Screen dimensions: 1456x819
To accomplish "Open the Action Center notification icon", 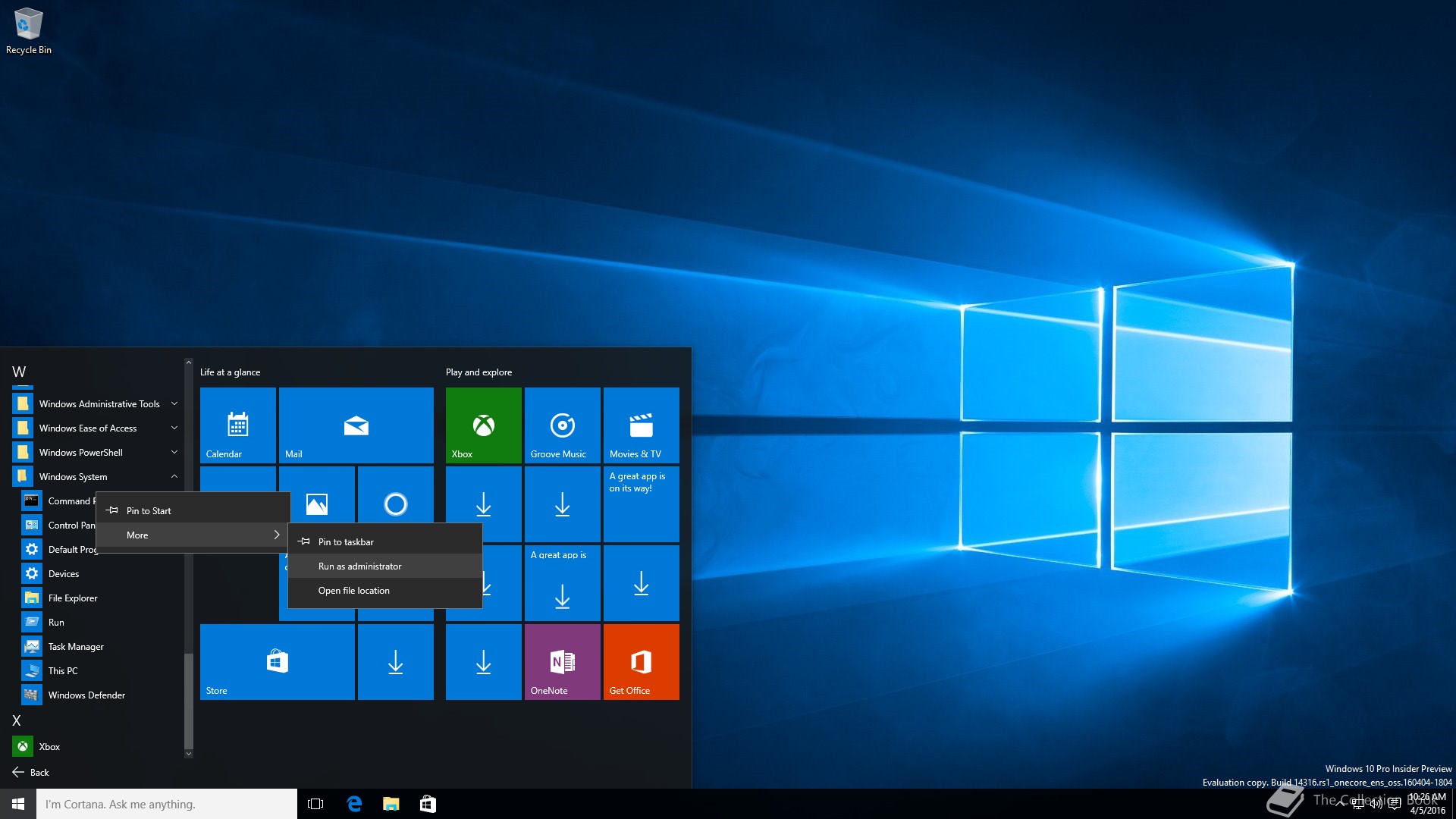I will [x=1394, y=804].
